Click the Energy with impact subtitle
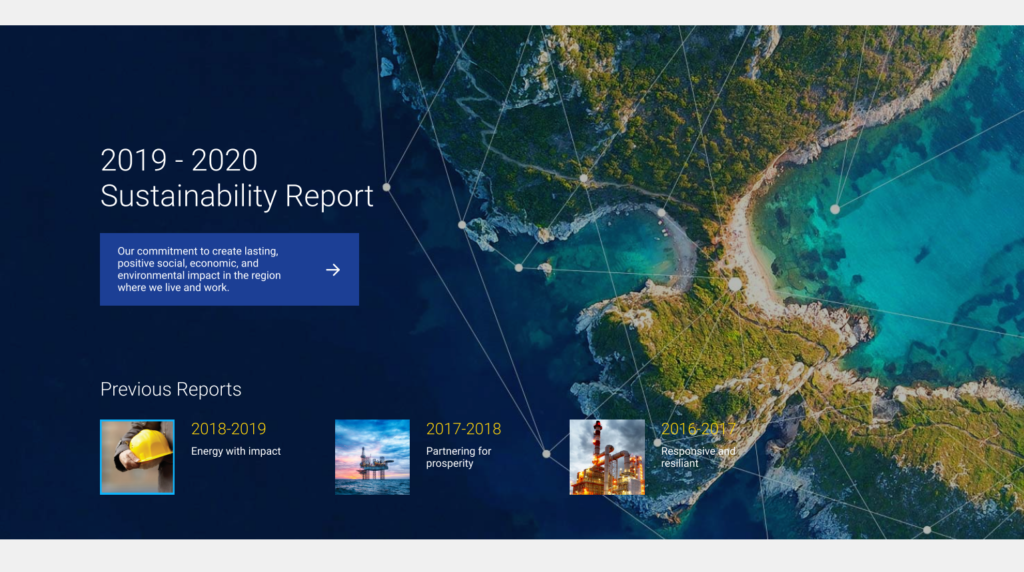 pos(236,451)
